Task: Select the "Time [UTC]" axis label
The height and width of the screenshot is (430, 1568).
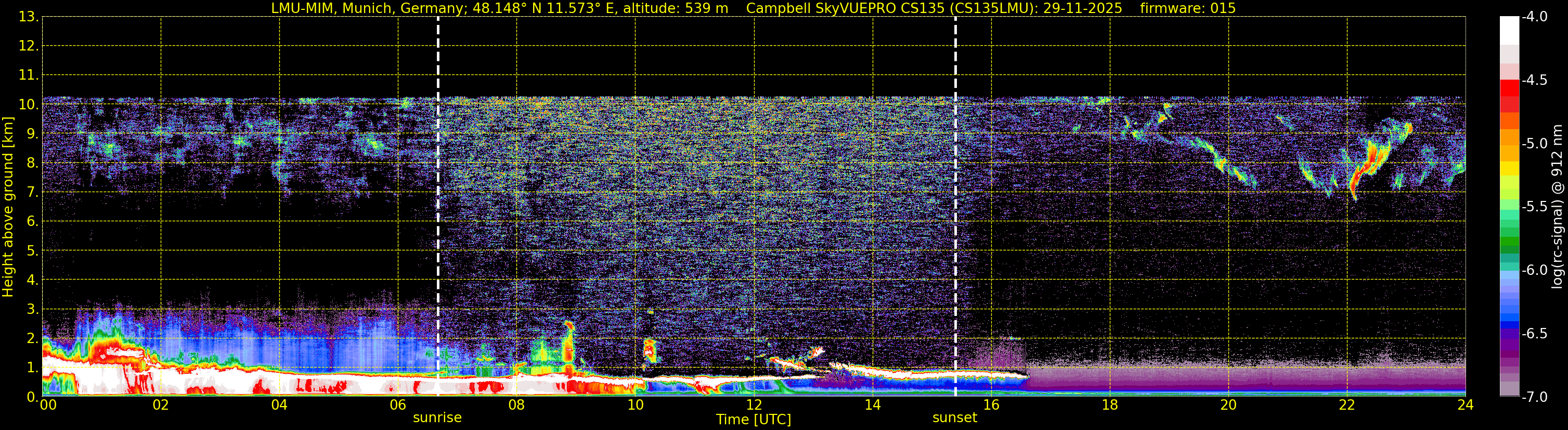Action: 754,420
